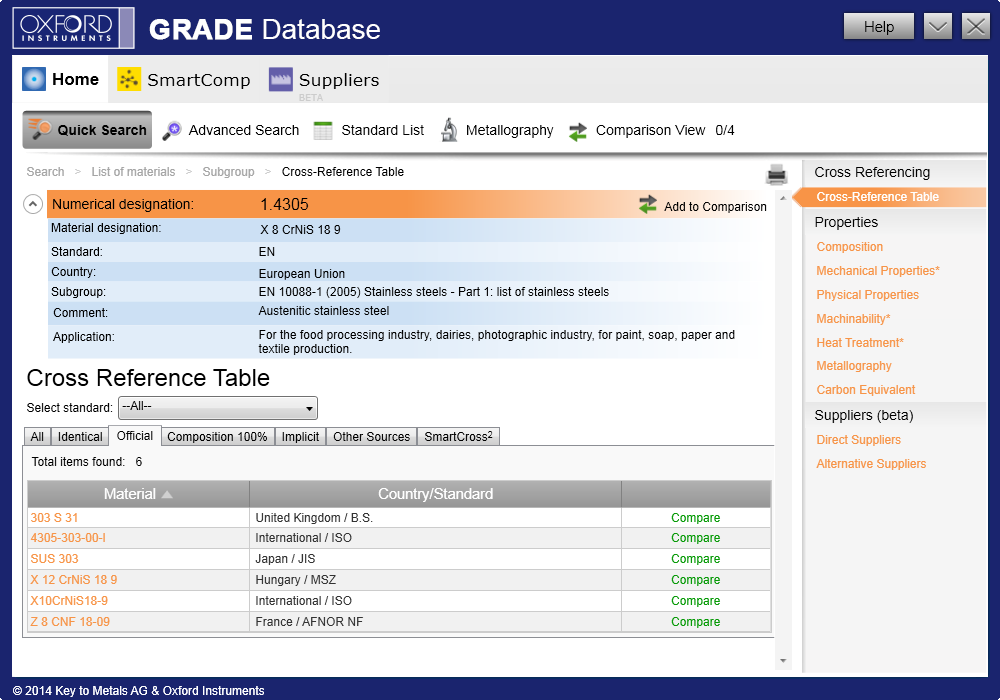This screenshot has width=1000, height=700.
Task: Open material Z 8 CNF 18-09
Action: click(x=70, y=622)
